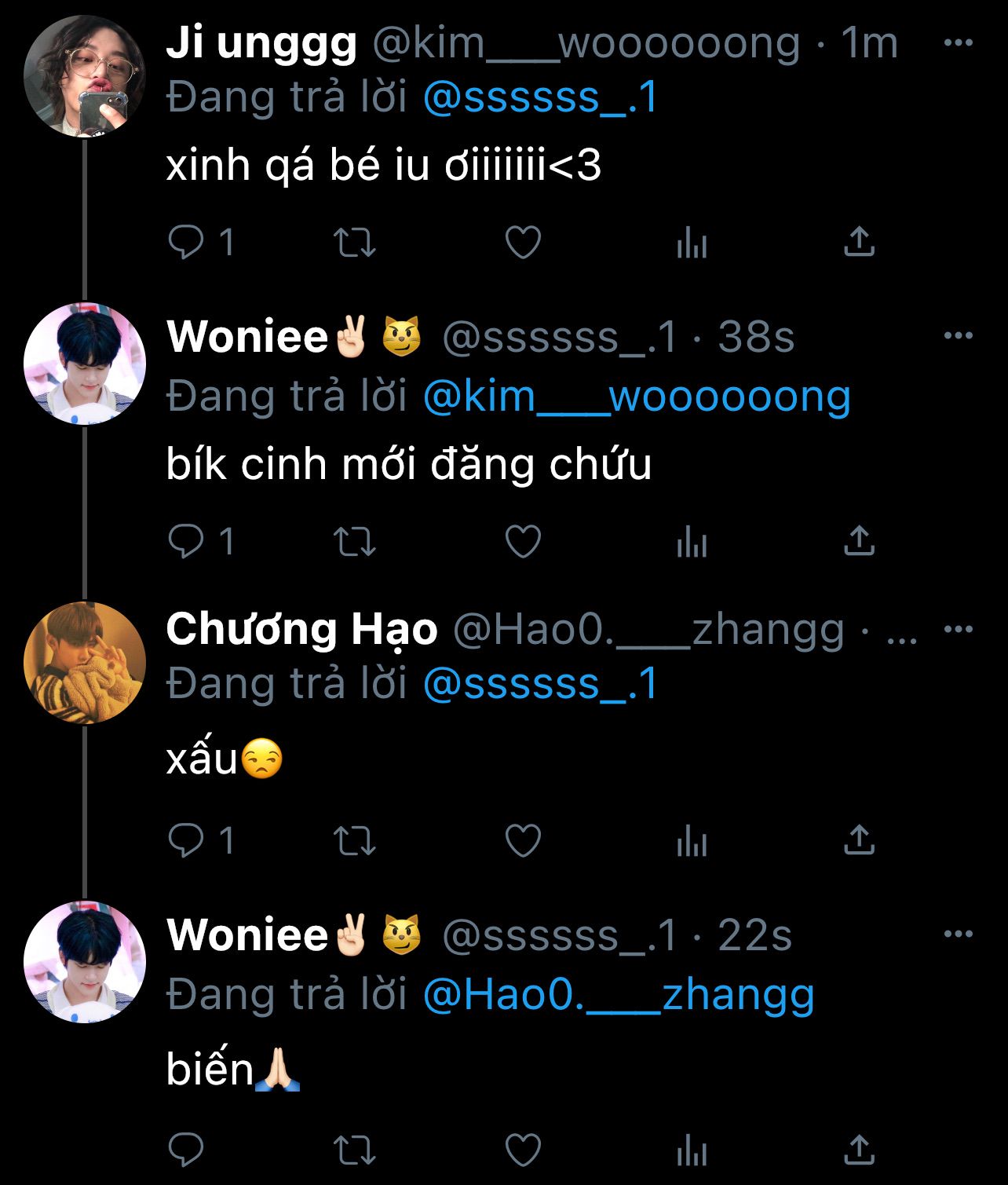1008x1185 pixels.
Task: Share Woniee's 38s reply
Action: 859,541
